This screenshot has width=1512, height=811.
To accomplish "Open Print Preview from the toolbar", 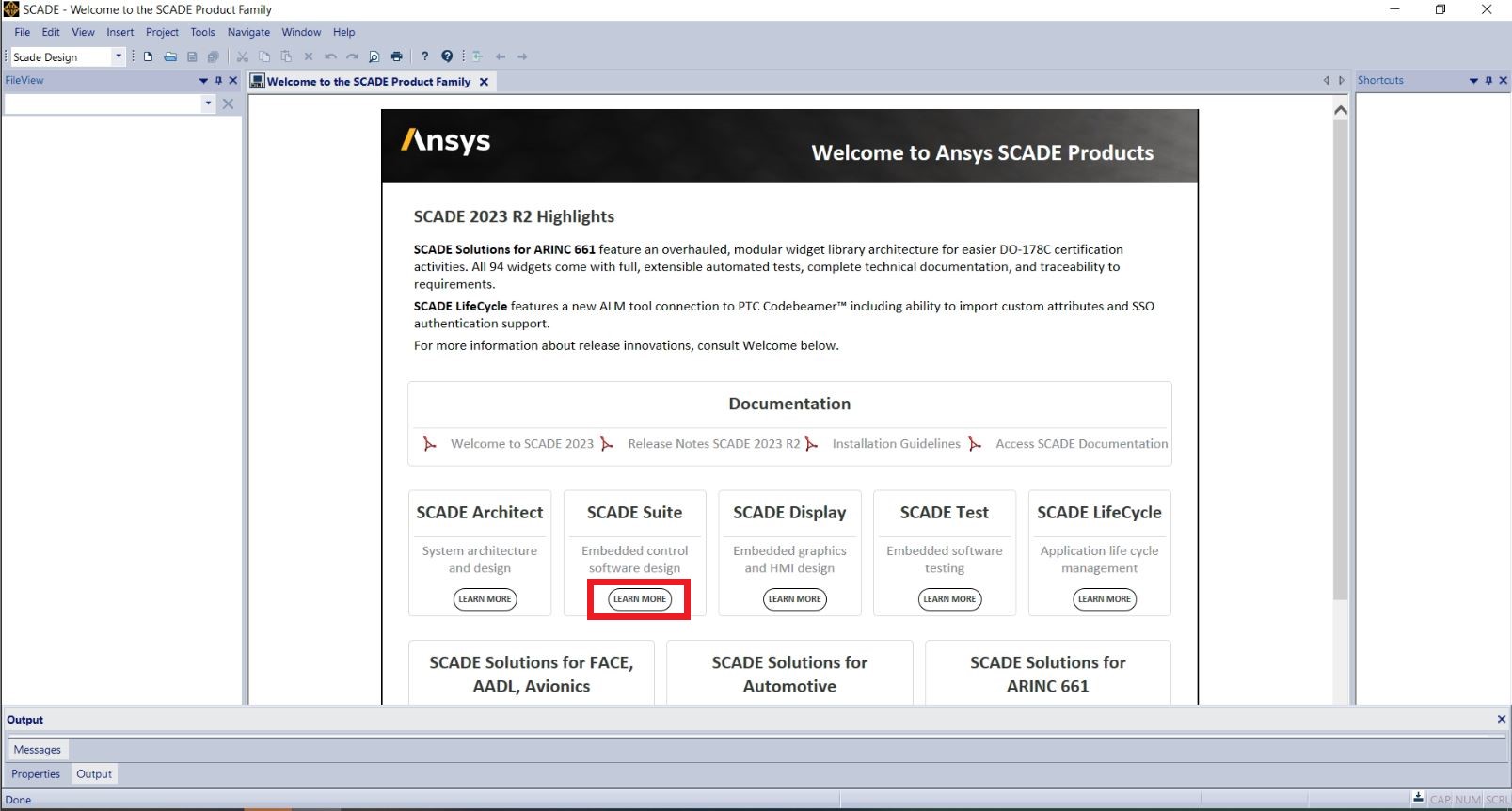I will 374,56.
